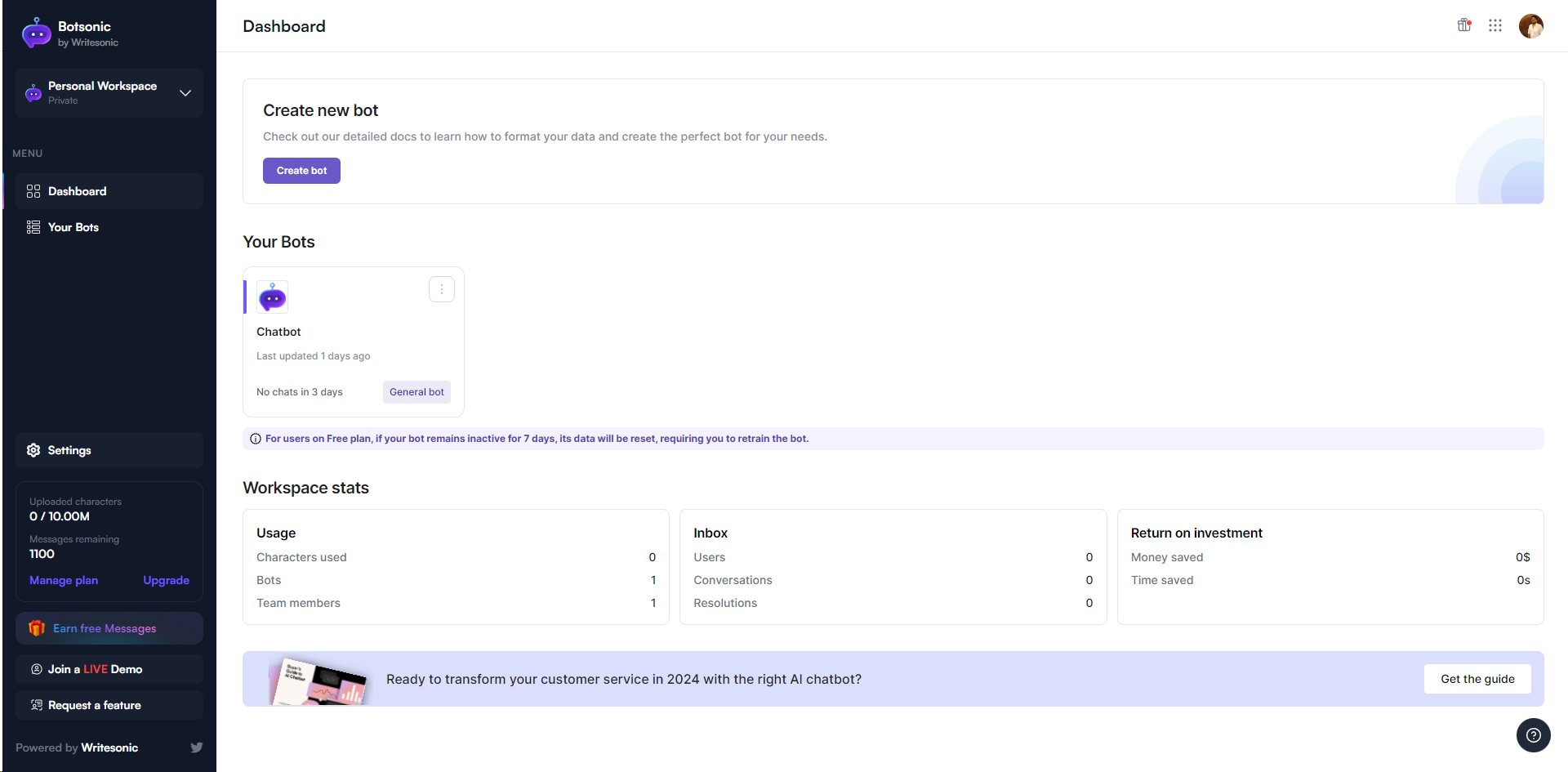Image resolution: width=1568 pixels, height=772 pixels.
Task: Switch to the Your Bots section
Action: tap(73, 227)
